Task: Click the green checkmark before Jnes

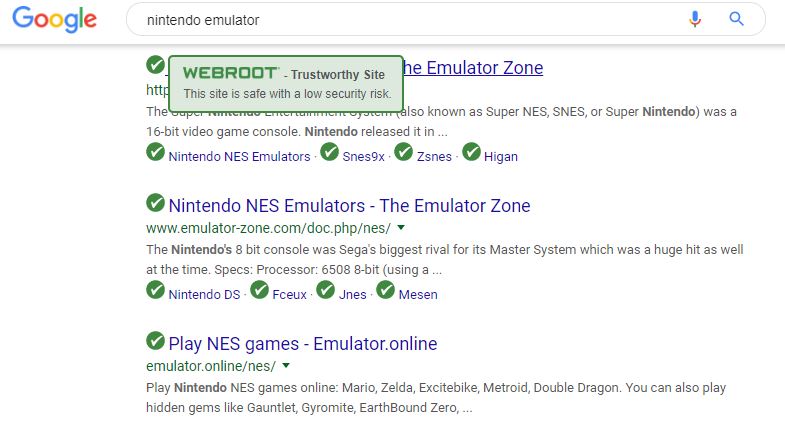Action: (326, 291)
